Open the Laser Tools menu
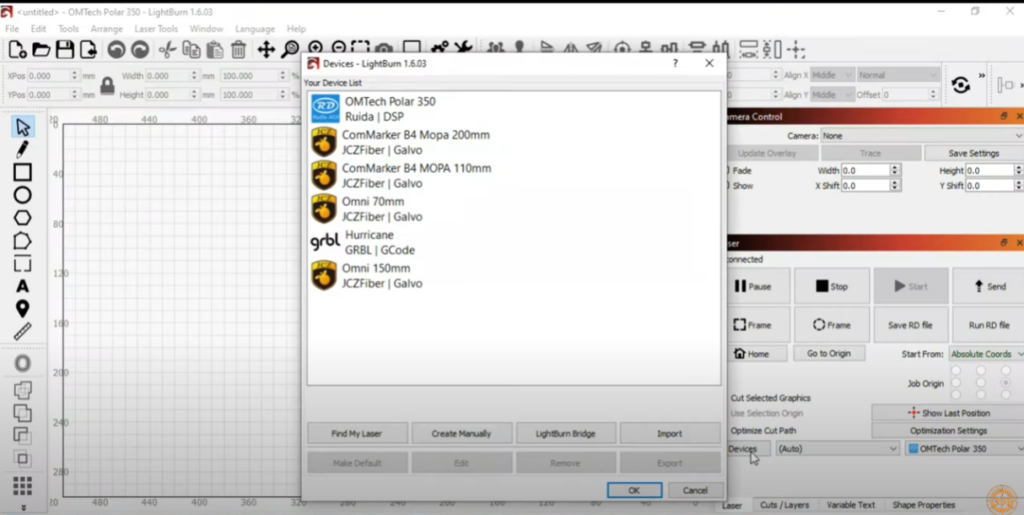Image resolution: width=1024 pixels, height=515 pixels. click(155, 29)
